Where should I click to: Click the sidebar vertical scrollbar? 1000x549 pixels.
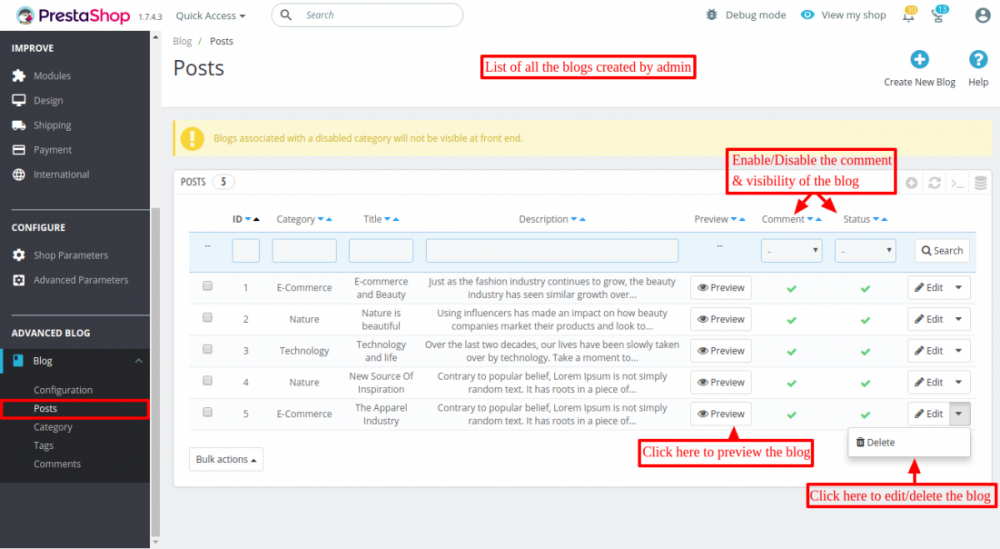pos(156,373)
